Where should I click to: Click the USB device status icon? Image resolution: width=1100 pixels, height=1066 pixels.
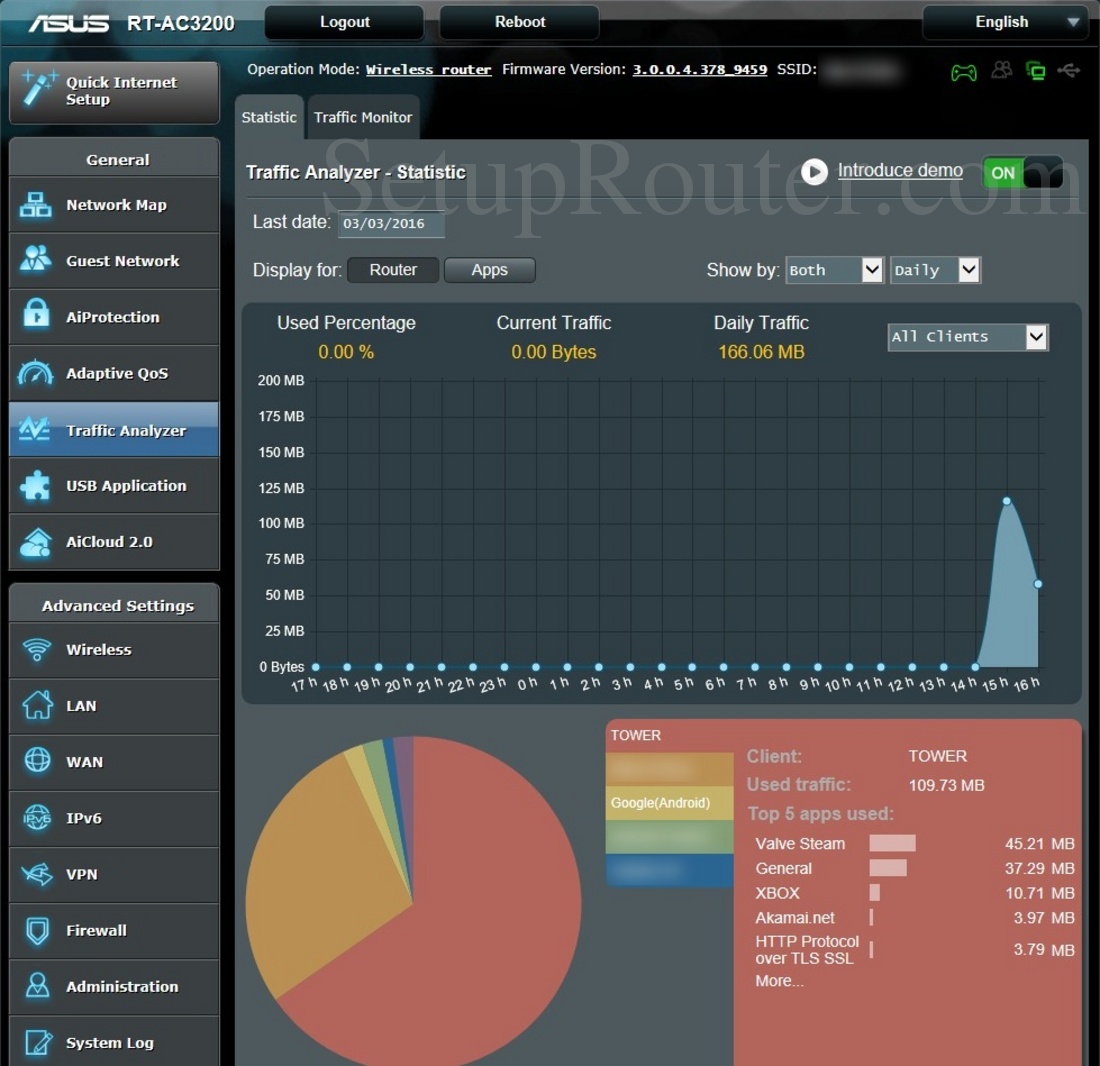[1068, 70]
